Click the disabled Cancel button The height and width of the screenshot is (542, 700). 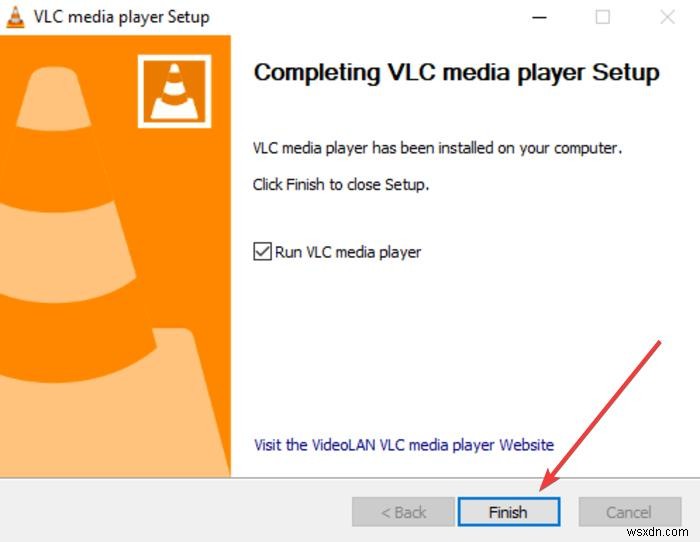click(x=629, y=512)
